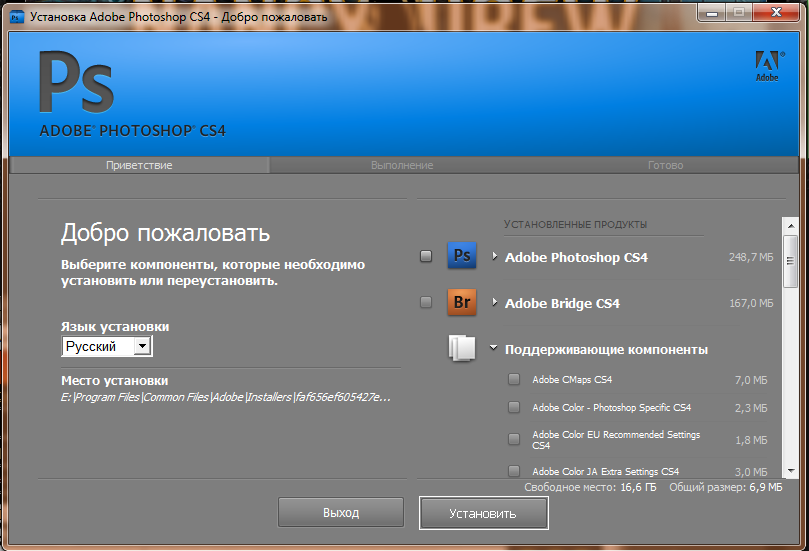Click the Adobe Photoshop CS4 product name
Image resolution: width=809 pixels, height=551 pixels.
tap(576, 257)
